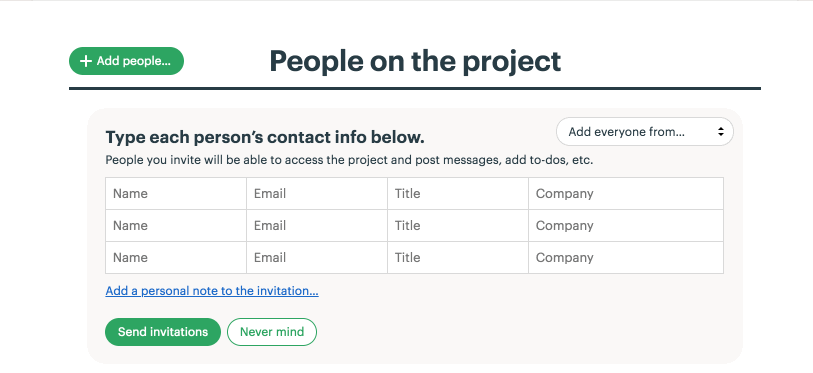Open 'Add a personal note to the invitation' link
This screenshot has height=373, width=813.
click(212, 291)
